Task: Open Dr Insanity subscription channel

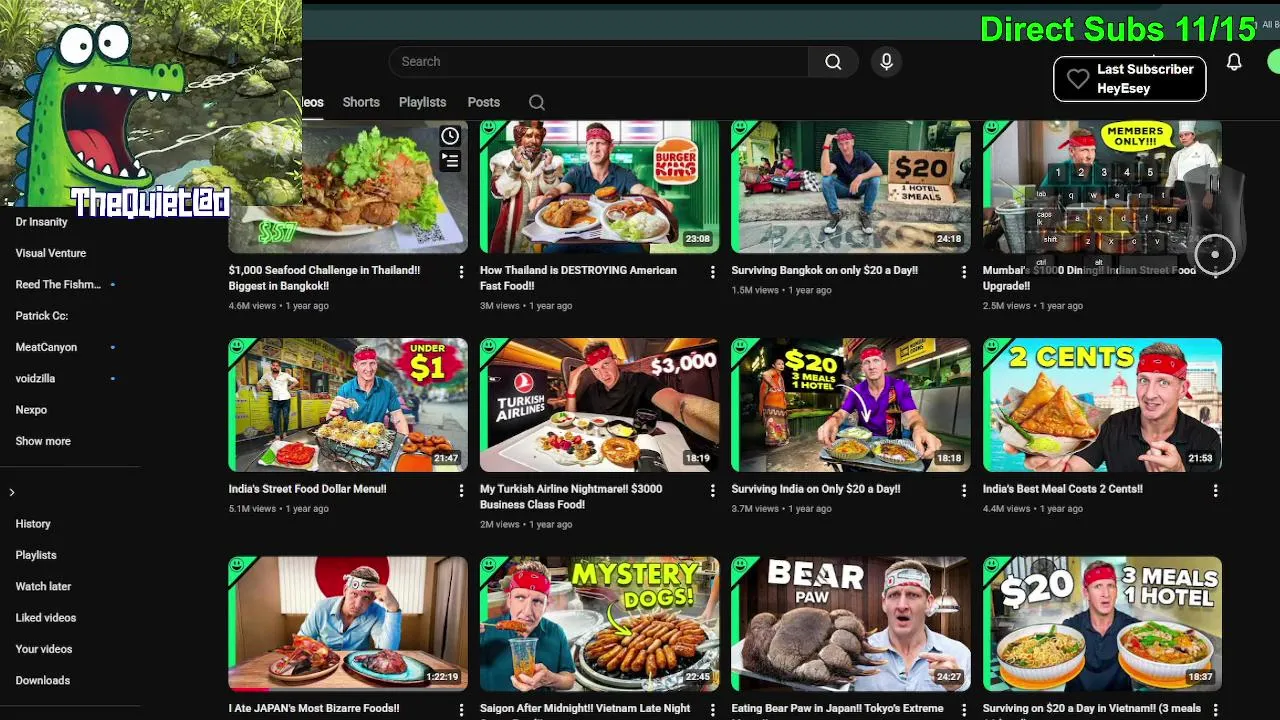Action: pos(42,222)
